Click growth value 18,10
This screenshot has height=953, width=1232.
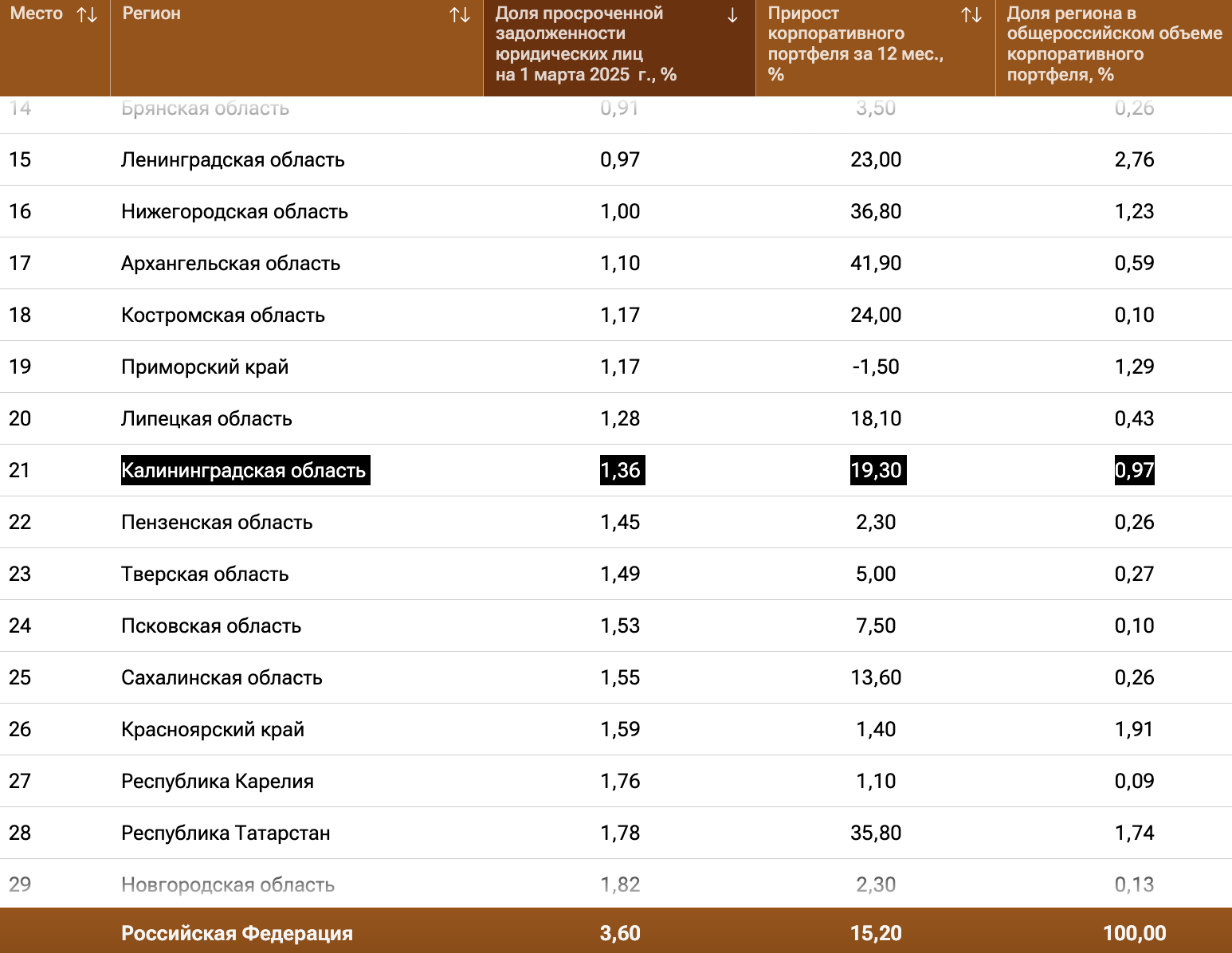[876, 418]
